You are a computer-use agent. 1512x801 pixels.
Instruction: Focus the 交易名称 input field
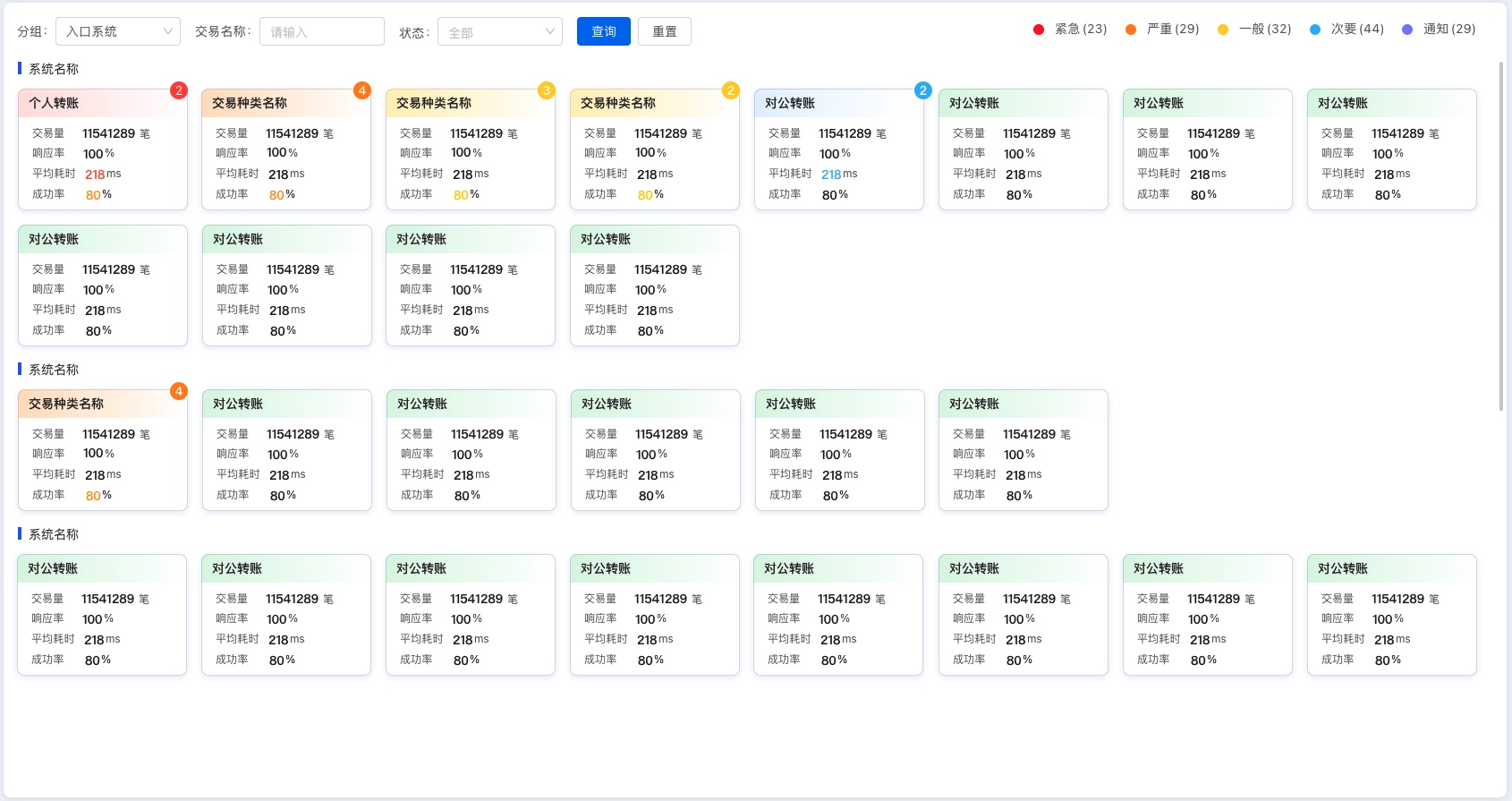click(322, 31)
